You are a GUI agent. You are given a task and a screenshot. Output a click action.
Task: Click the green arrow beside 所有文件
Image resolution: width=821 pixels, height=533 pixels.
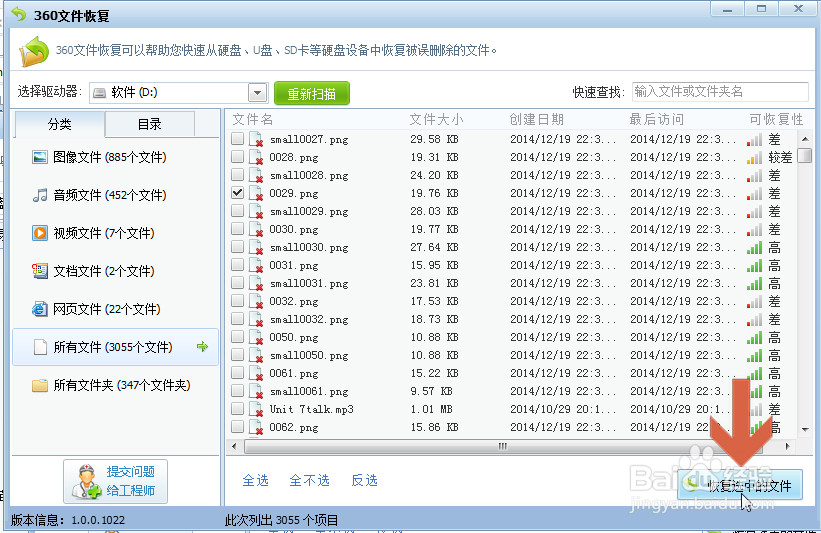click(202, 347)
